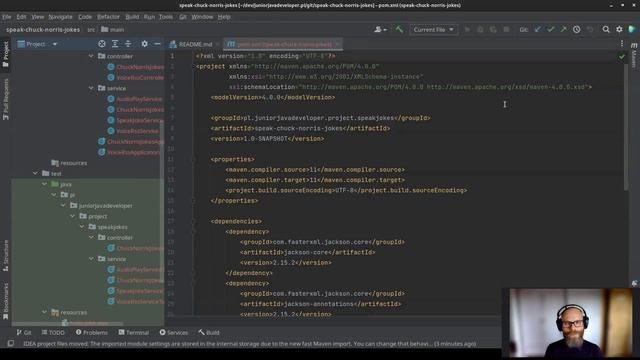Open the Problems tool window button
The height and width of the screenshot is (360, 640).
[92, 333]
